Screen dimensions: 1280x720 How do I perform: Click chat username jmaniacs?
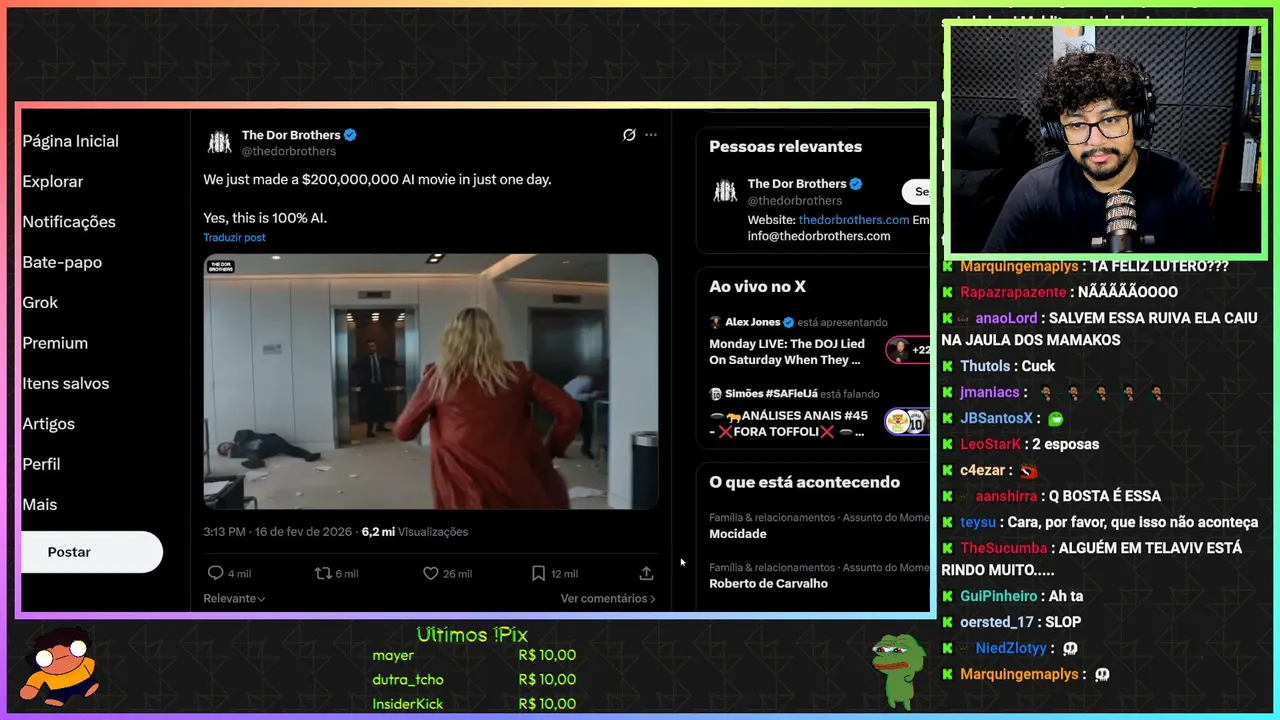point(990,393)
